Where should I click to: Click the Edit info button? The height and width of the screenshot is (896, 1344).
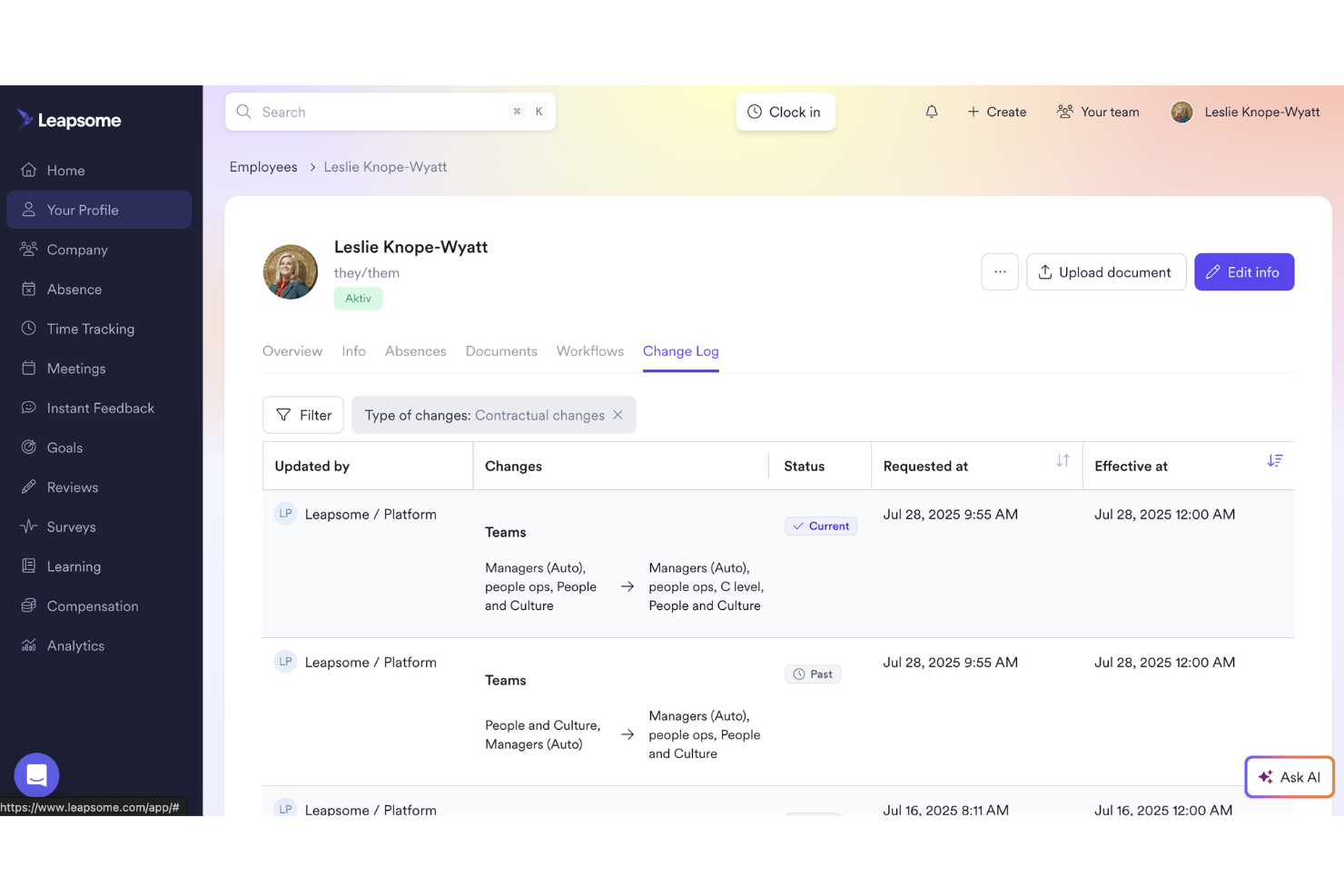point(1244,271)
